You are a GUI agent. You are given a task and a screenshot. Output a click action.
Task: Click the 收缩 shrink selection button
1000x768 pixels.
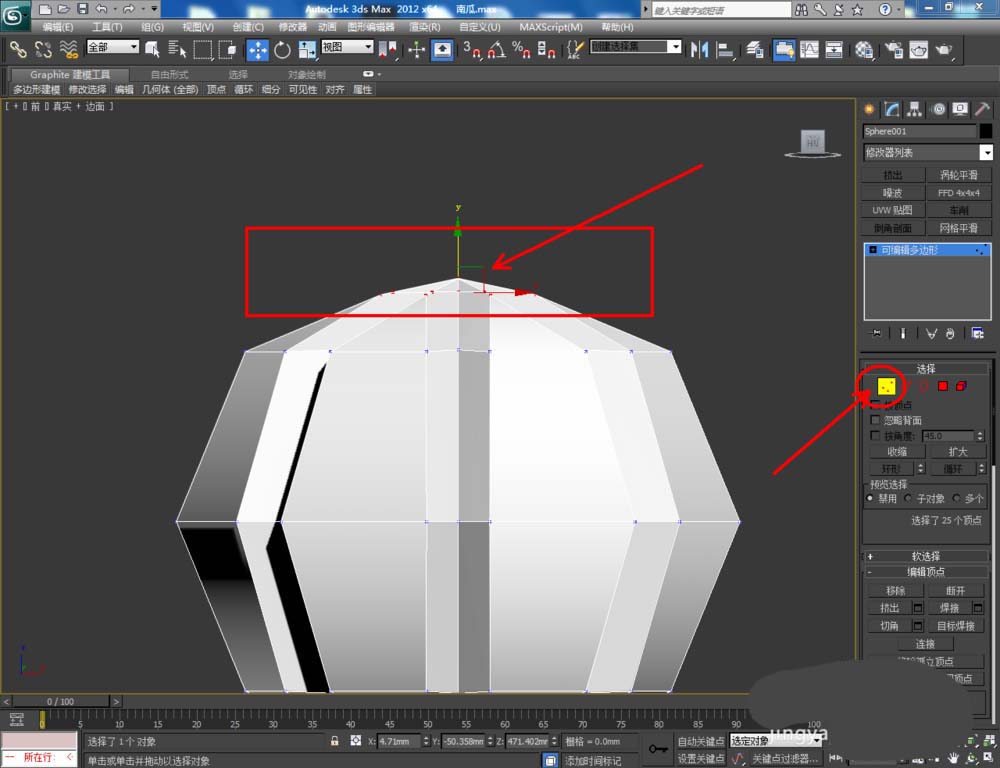897,452
